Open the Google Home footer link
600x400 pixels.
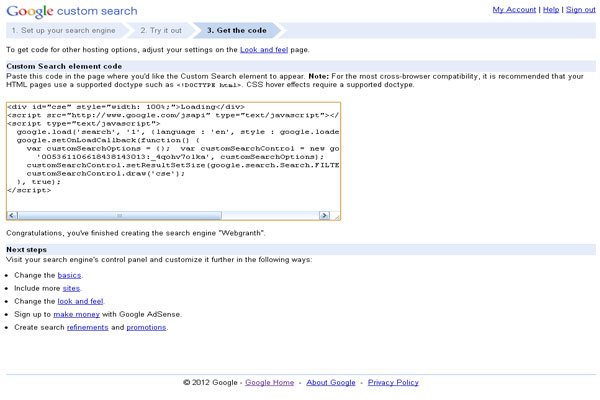(x=269, y=382)
